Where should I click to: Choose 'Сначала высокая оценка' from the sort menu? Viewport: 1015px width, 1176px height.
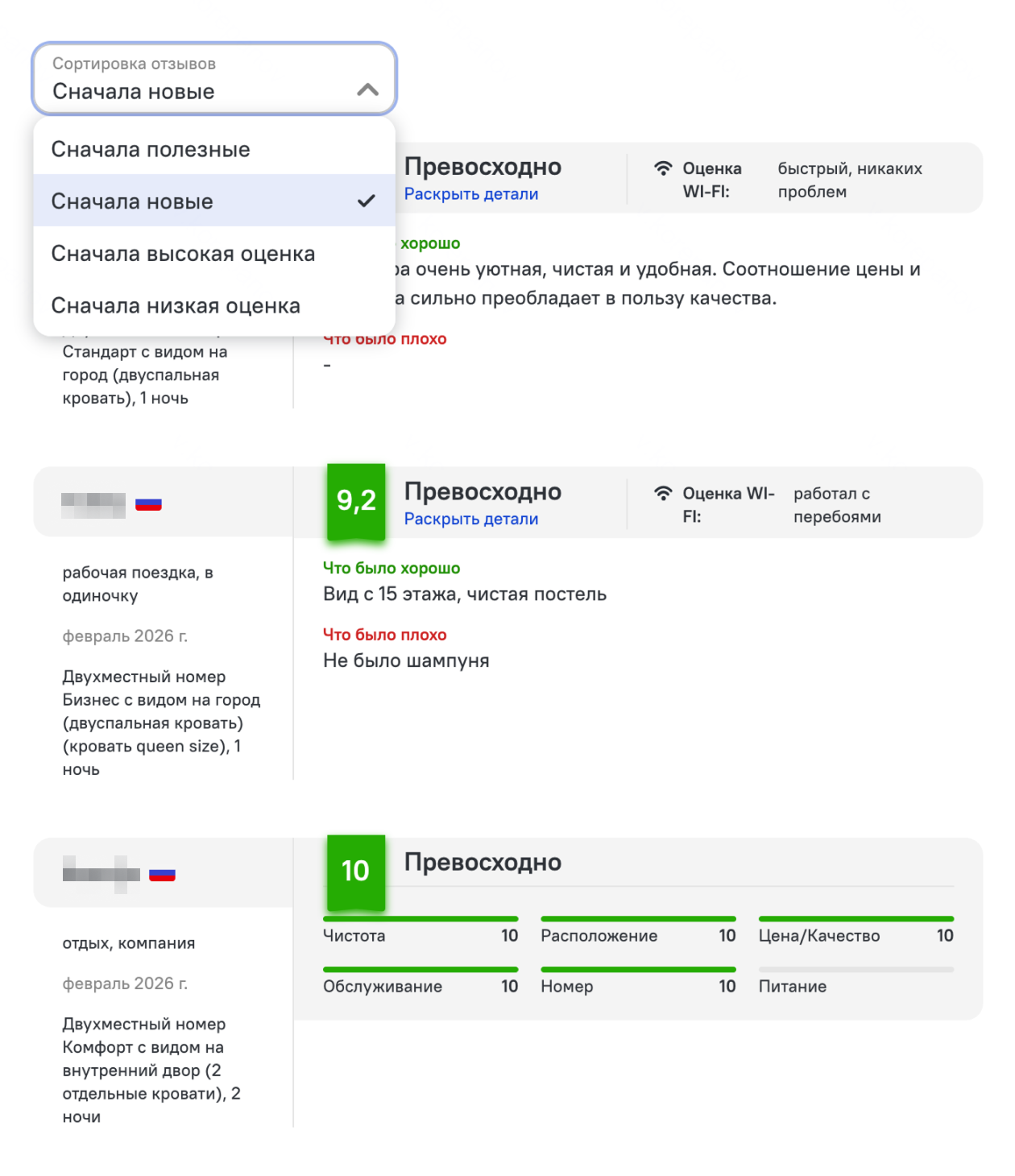coord(184,253)
